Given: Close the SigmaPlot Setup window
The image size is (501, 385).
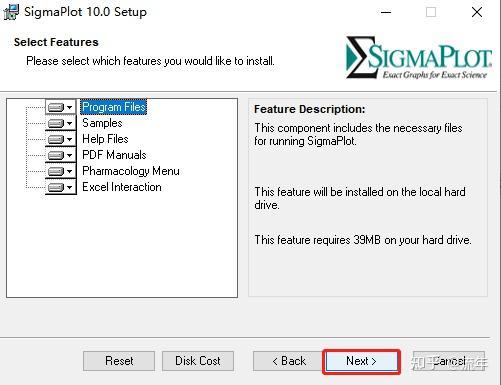Looking at the screenshot, I should 477,12.
